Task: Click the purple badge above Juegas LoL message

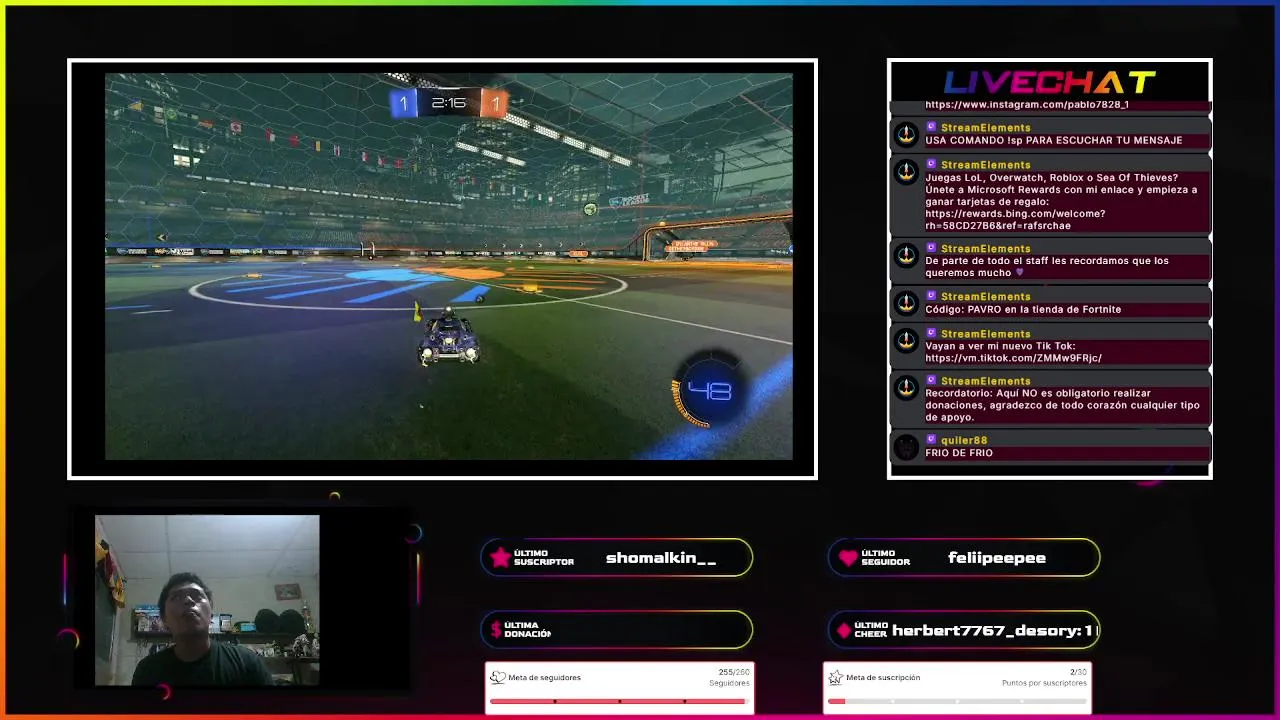Action: (931, 165)
